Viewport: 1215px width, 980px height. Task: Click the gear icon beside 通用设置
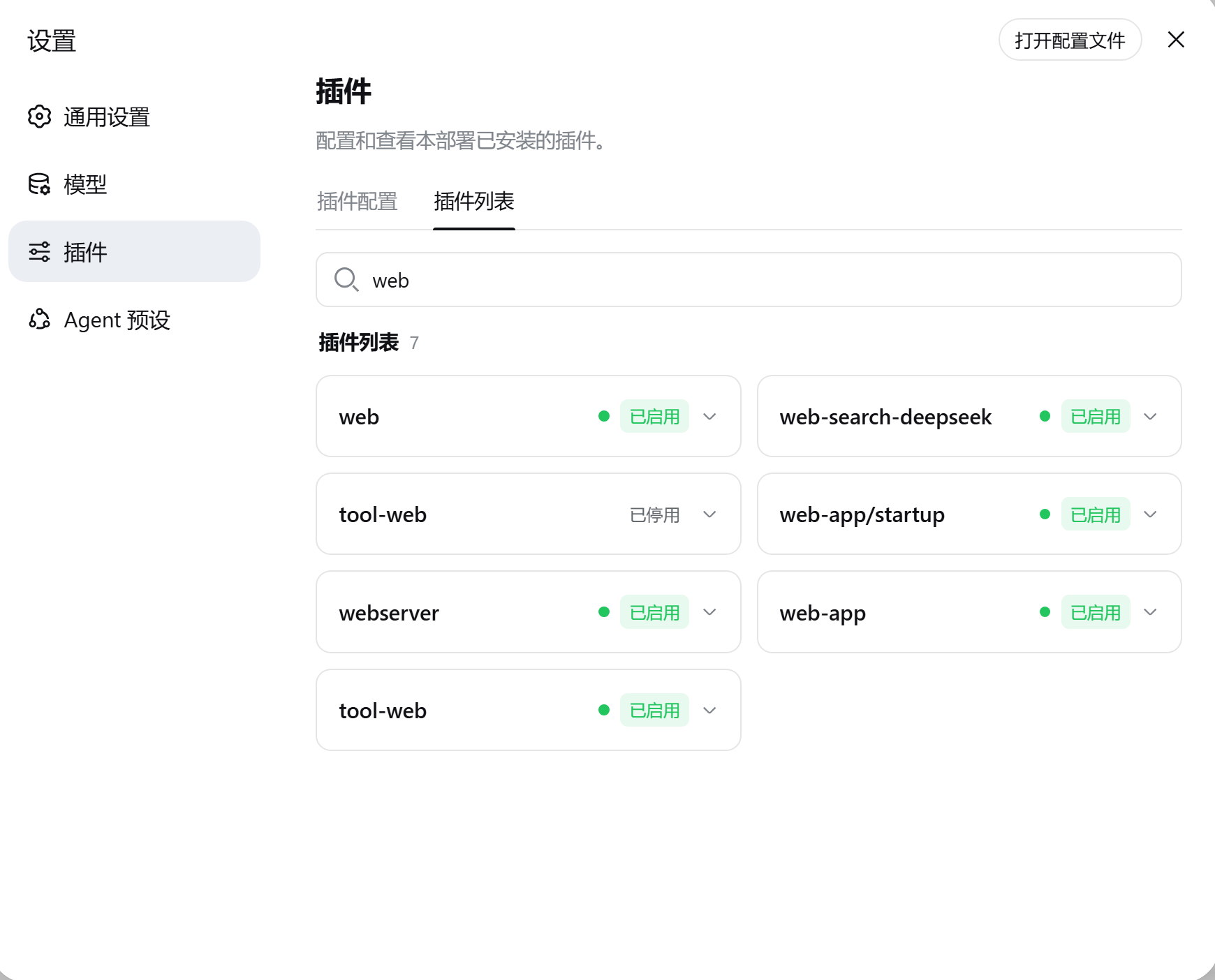(x=40, y=117)
